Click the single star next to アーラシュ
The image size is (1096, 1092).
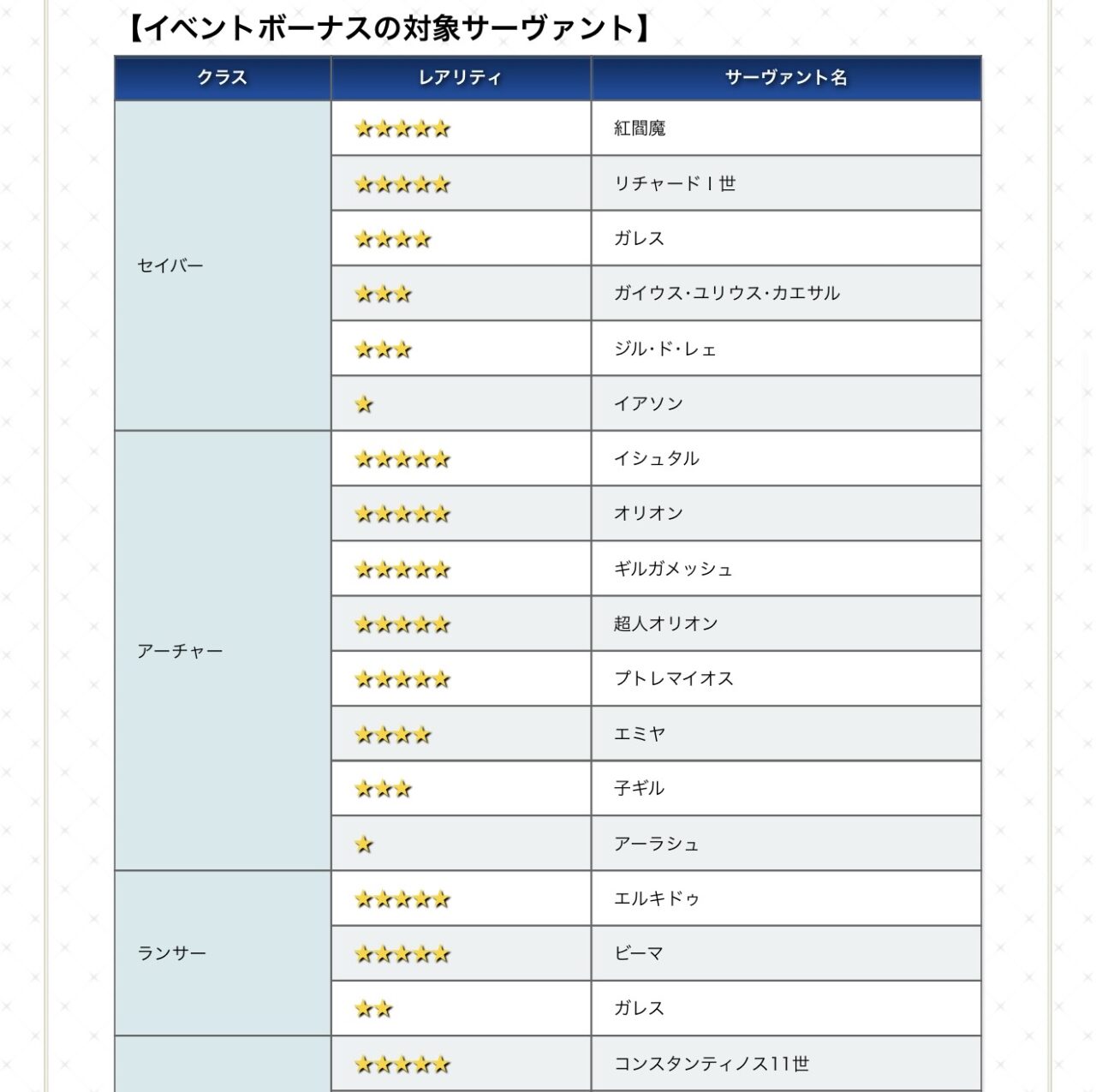[x=364, y=844]
